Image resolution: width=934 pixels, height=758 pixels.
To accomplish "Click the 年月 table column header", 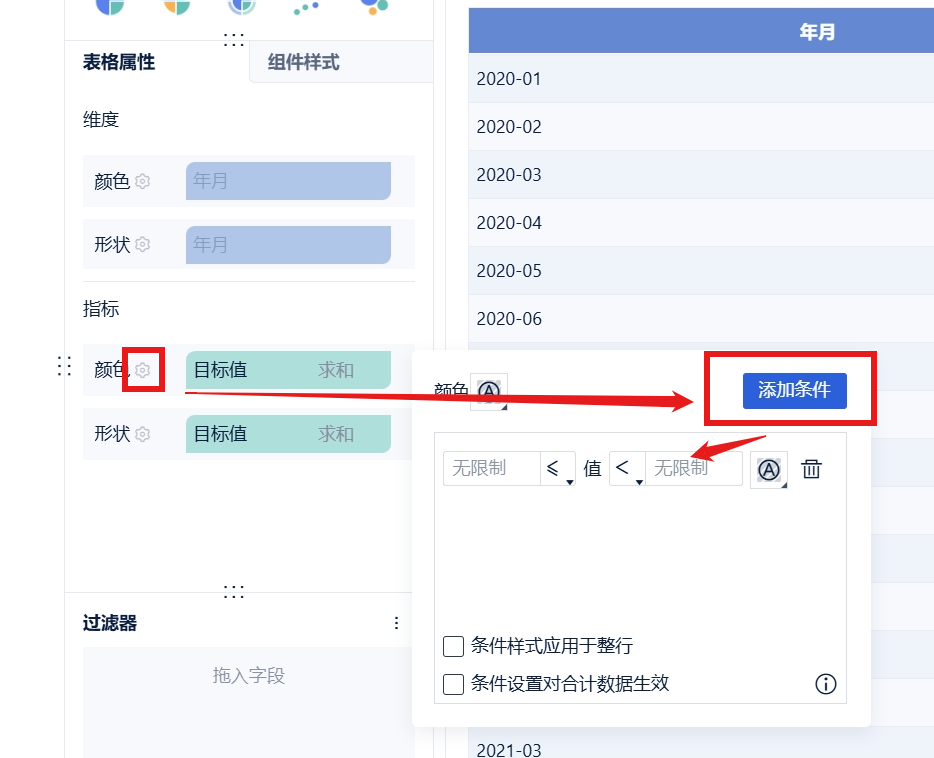I will pos(817,31).
